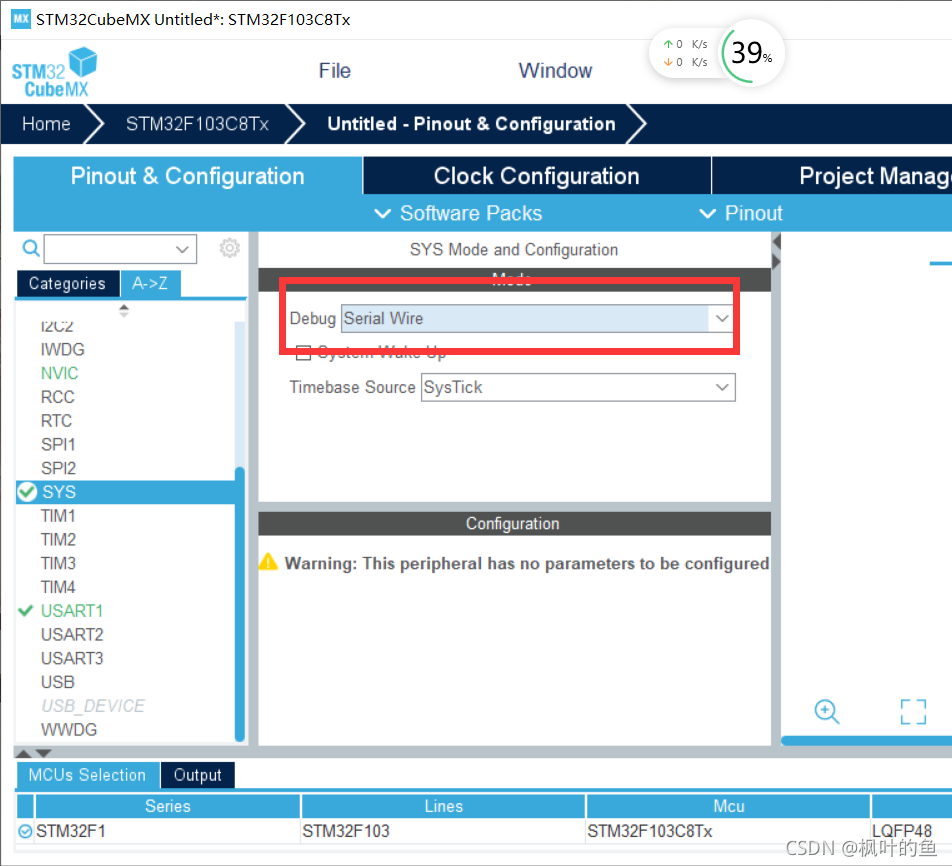This screenshot has width=952, height=866.
Task: Click the search magnifier icon in categories panel
Action: click(30, 248)
